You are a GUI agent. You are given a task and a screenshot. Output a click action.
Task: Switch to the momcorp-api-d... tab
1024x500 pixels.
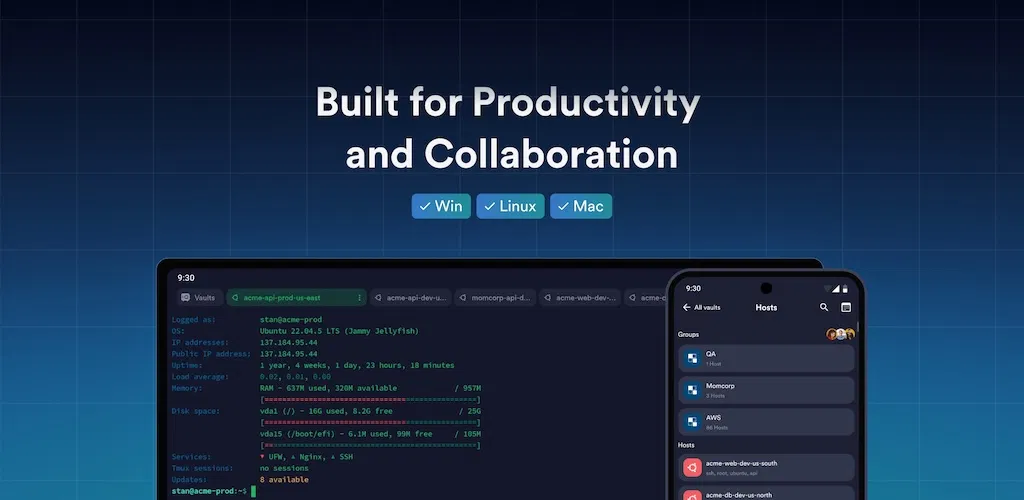(x=495, y=298)
